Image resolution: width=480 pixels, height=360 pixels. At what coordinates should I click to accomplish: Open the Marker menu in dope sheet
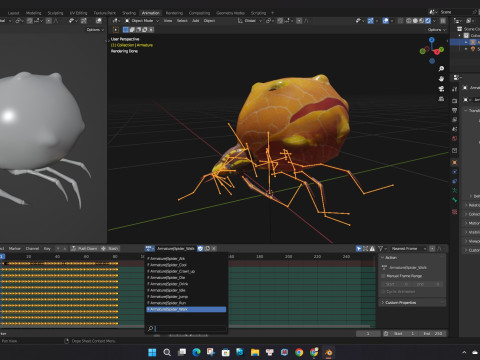(x=15, y=249)
